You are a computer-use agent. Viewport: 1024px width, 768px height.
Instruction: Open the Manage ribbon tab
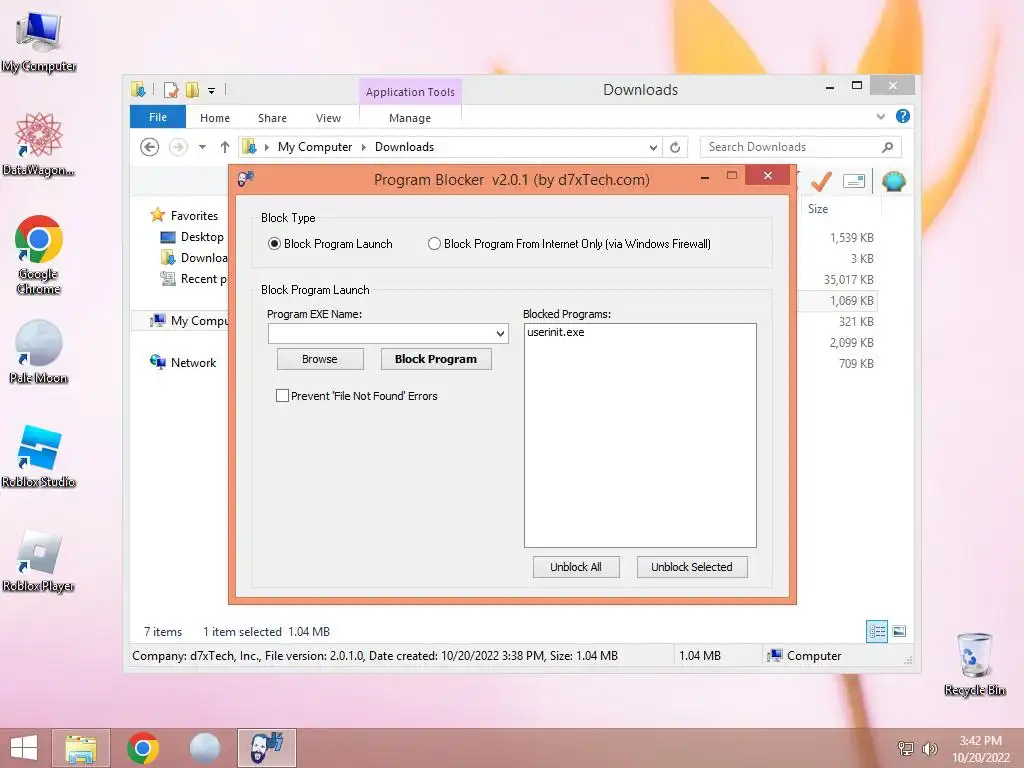[409, 118]
